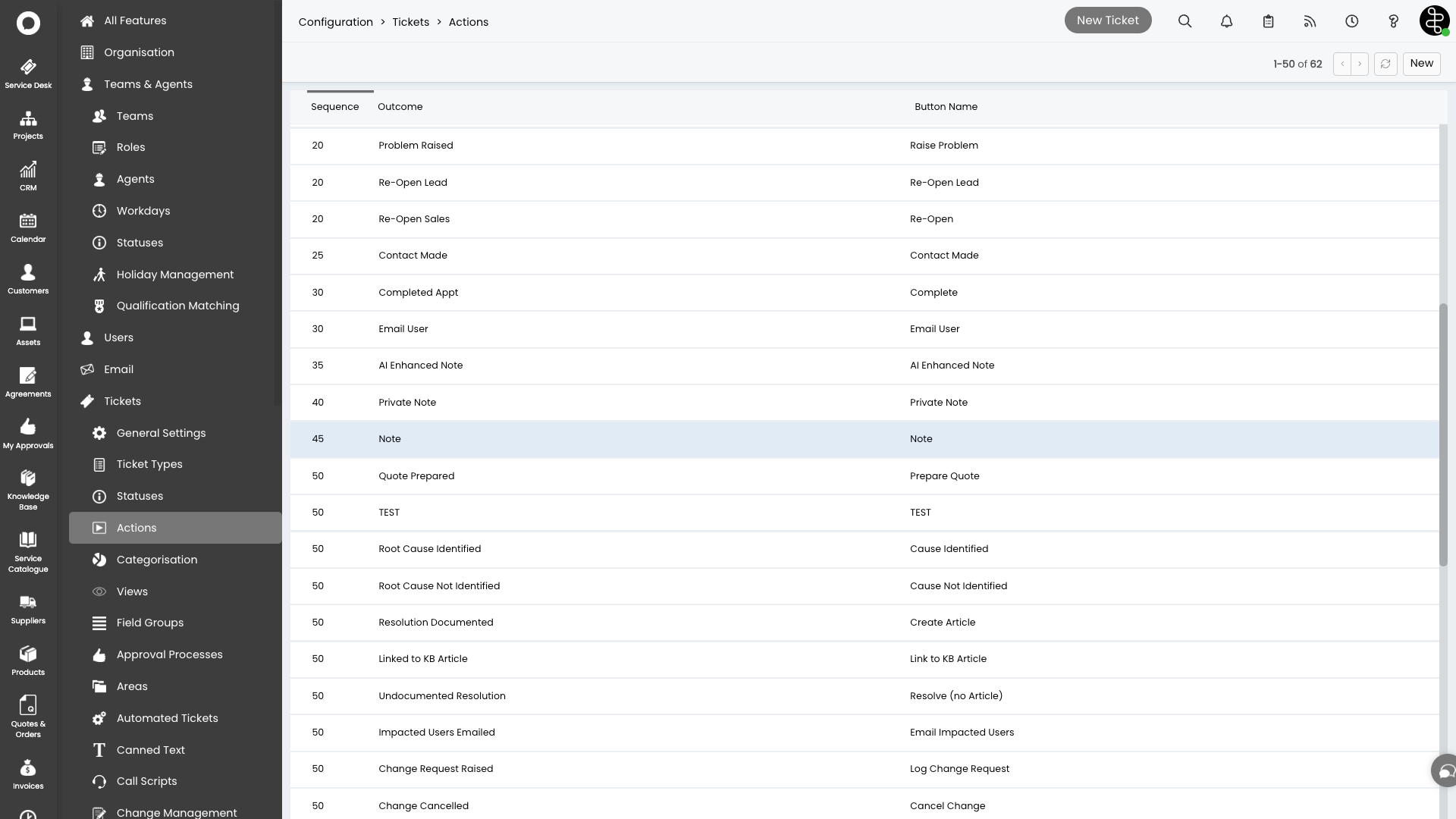Click the Invoices icon in sidebar
1456x819 pixels.
pyautogui.click(x=28, y=775)
